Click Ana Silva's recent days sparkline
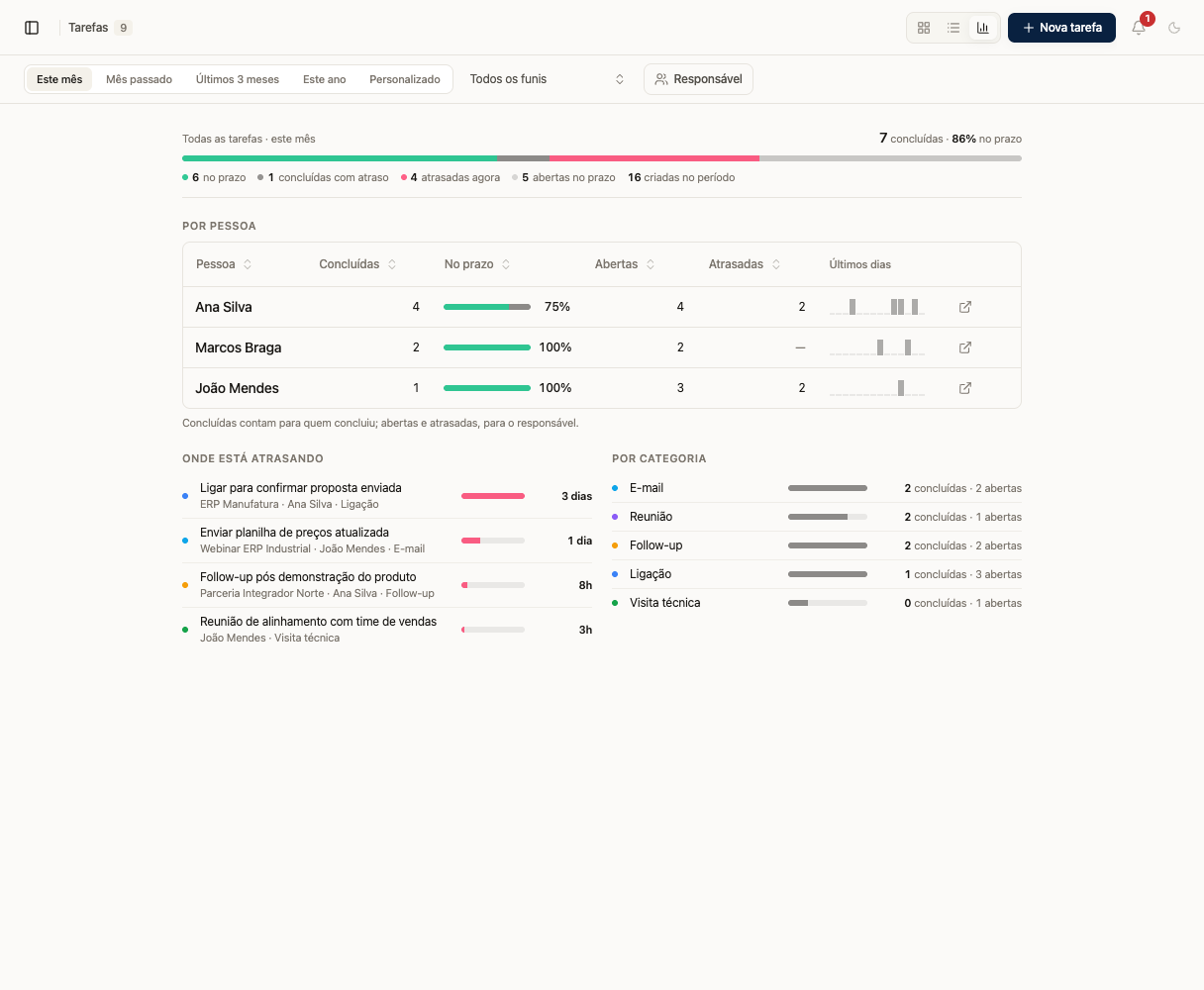This screenshot has width=1204, height=990. pos(877,307)
